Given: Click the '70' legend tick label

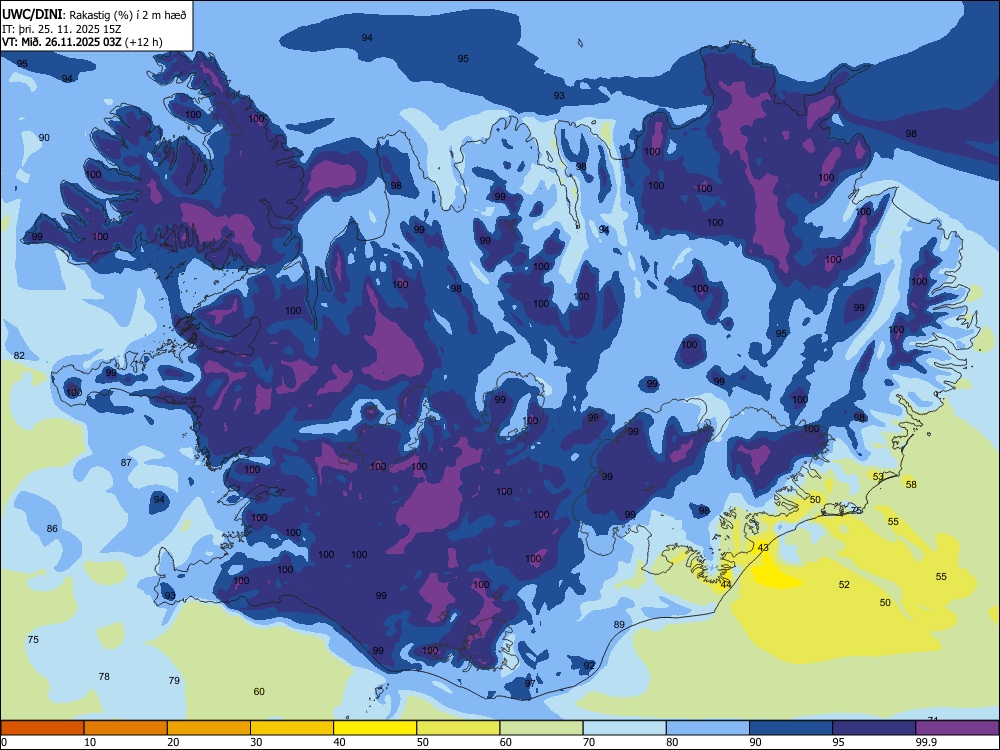Looking at the screenshot, I should click(x=589, y=742).
